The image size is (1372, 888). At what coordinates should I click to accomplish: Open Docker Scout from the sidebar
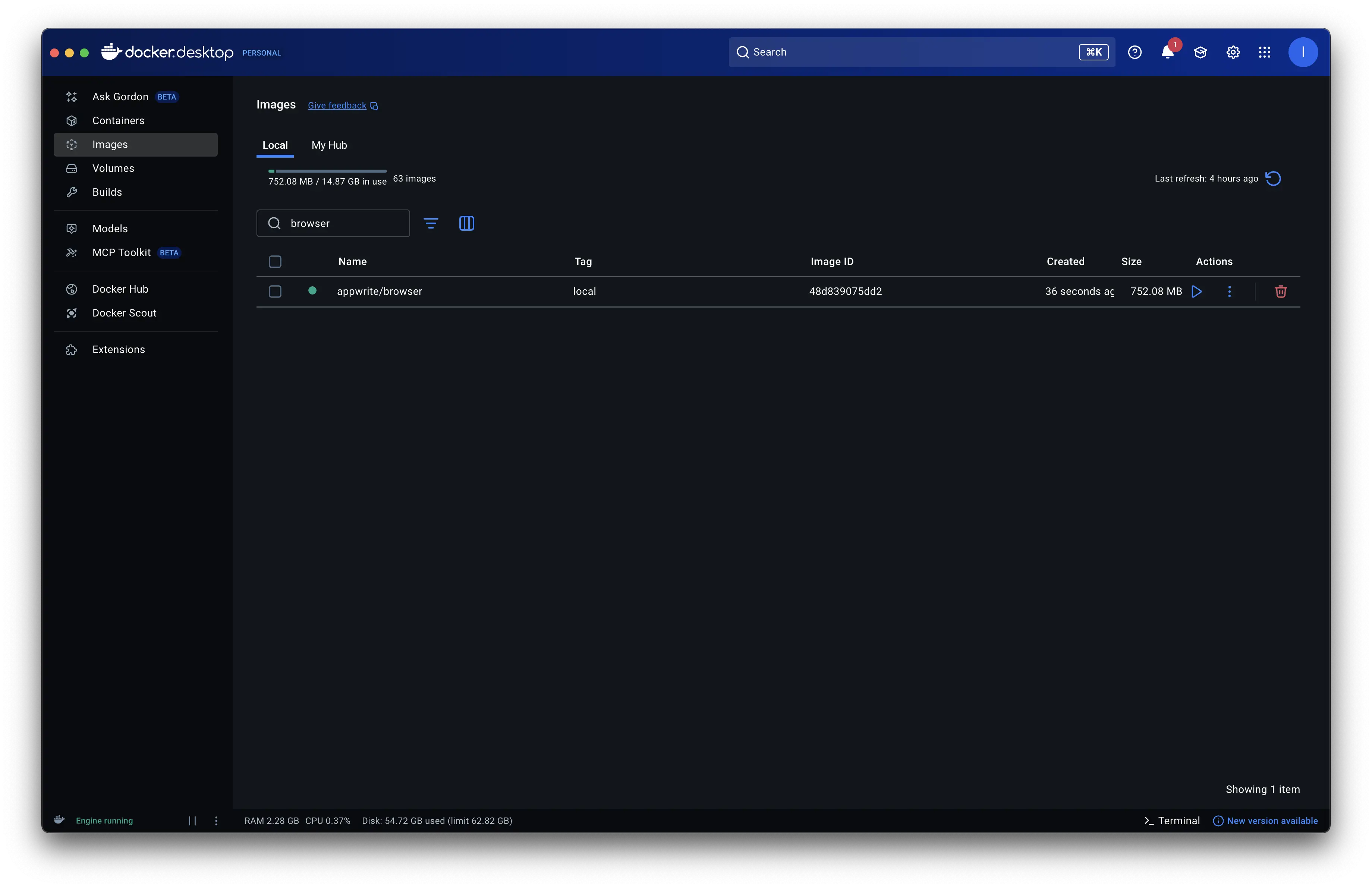pyautogui.click(x=125, y=313)
